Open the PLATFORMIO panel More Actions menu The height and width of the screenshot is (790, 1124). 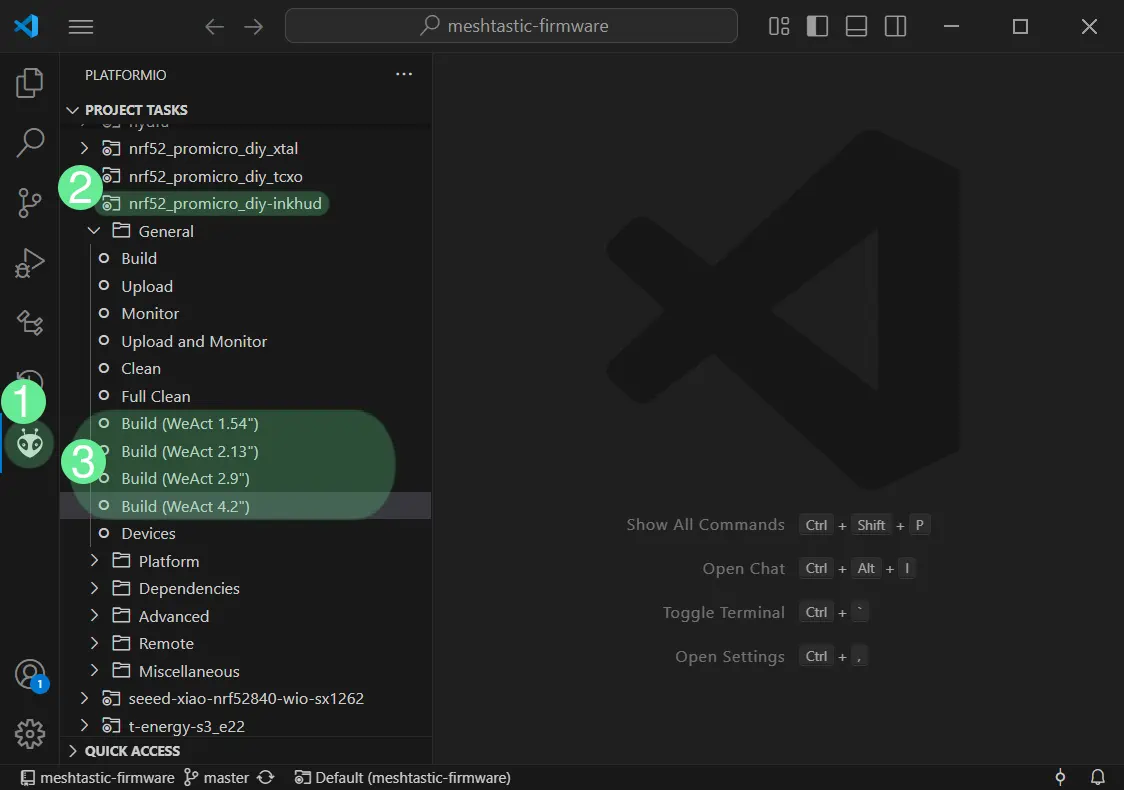404,73
